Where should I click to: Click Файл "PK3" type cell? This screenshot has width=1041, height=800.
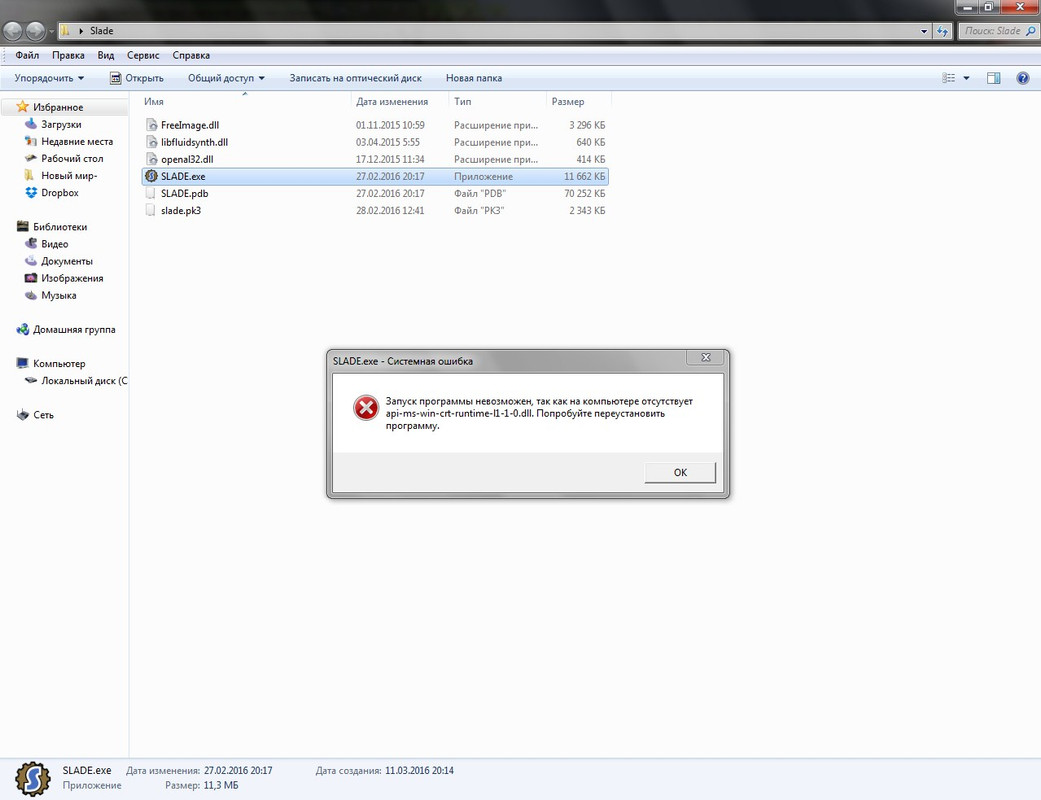coord(479,210)
